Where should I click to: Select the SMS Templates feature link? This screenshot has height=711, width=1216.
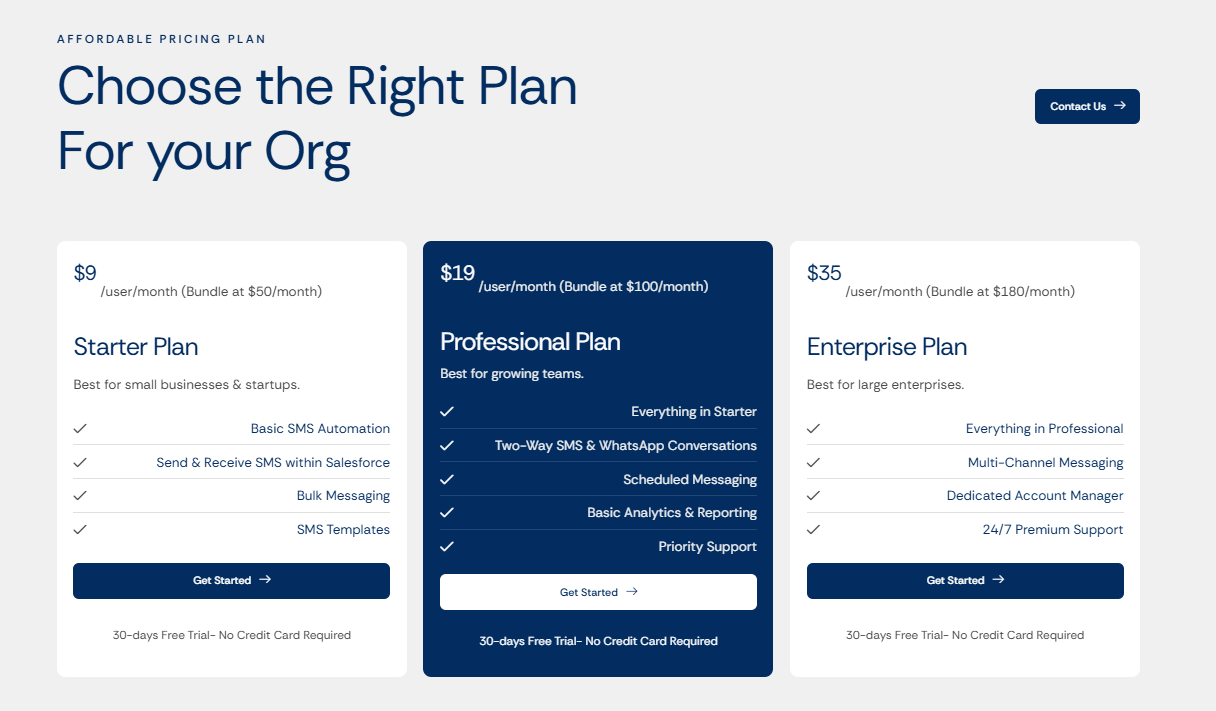tap(343, 529)
